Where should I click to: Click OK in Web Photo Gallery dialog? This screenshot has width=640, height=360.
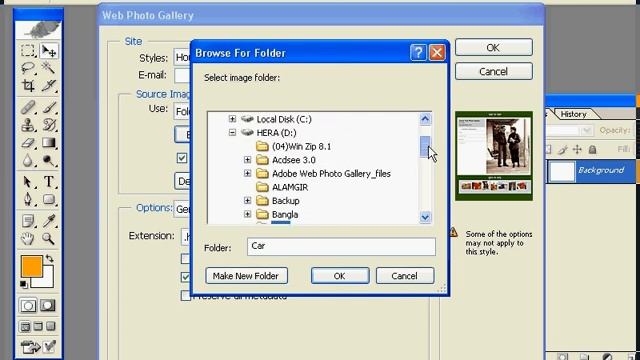[x=493, y=48]
